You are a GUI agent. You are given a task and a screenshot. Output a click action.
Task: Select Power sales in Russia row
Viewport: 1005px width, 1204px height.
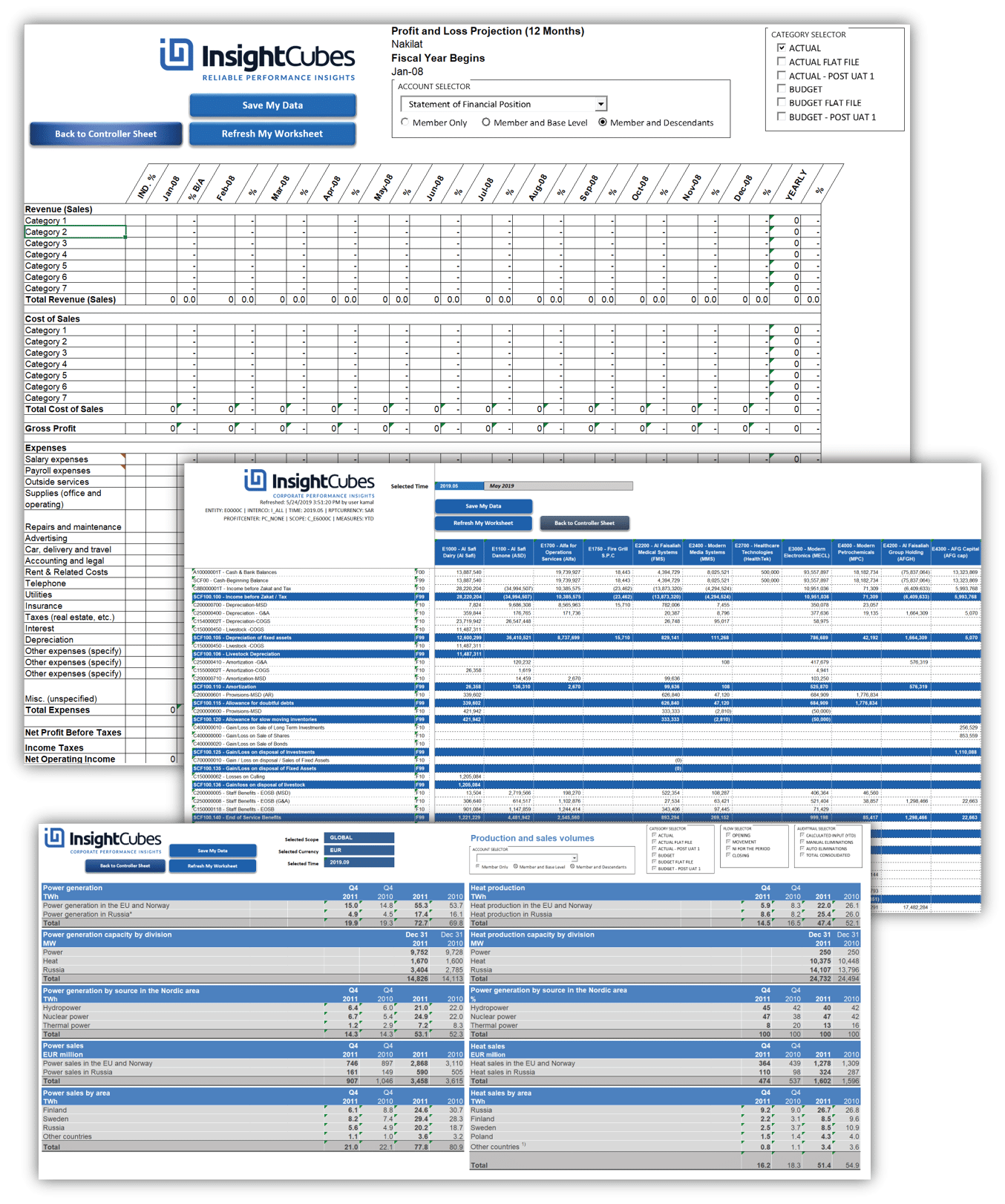click(x=252, y=1072)
